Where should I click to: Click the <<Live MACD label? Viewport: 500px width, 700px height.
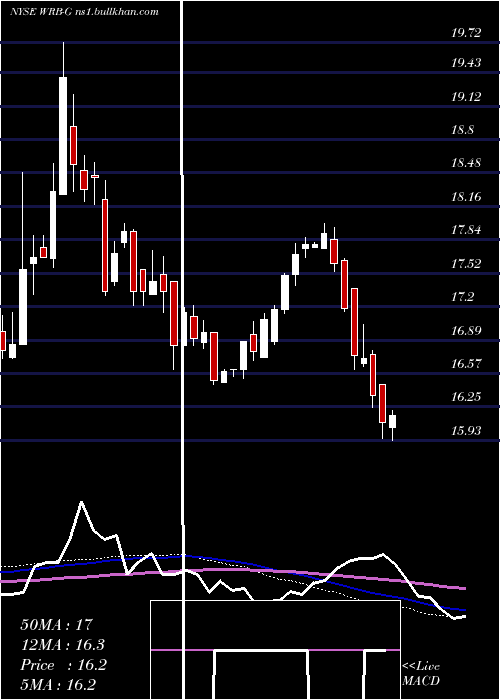[x=421, y=673]
